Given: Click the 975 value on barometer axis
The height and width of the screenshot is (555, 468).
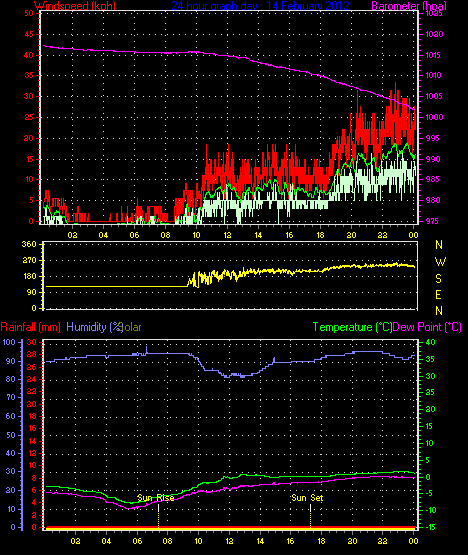Looking at the screenshot, I should coord(432,221).
